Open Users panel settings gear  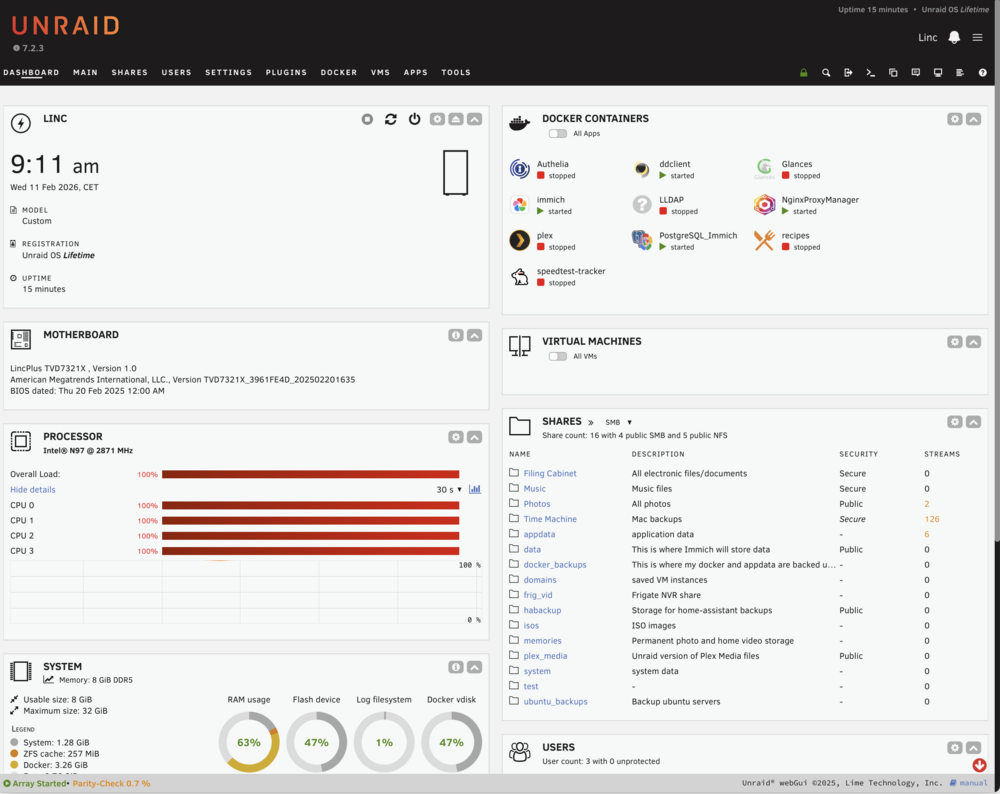click(955, 747)
